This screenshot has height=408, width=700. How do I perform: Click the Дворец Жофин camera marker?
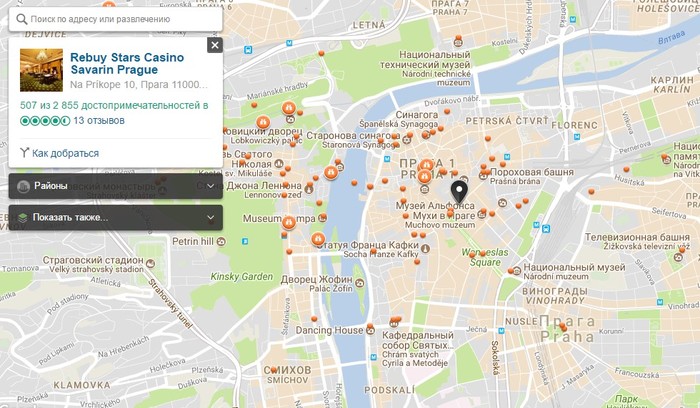(359, 283)
